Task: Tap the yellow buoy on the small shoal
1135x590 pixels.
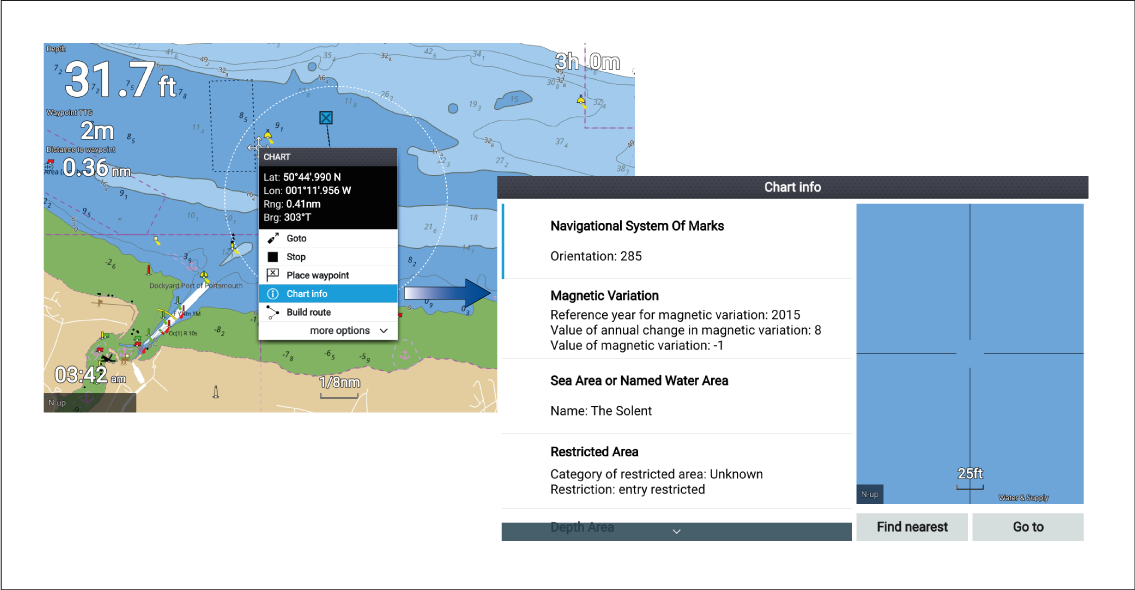Action: (x=234, y=247)
